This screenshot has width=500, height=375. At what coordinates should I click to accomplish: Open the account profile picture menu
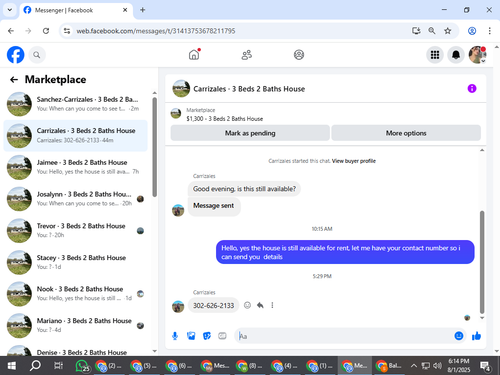tap(477, 55)
